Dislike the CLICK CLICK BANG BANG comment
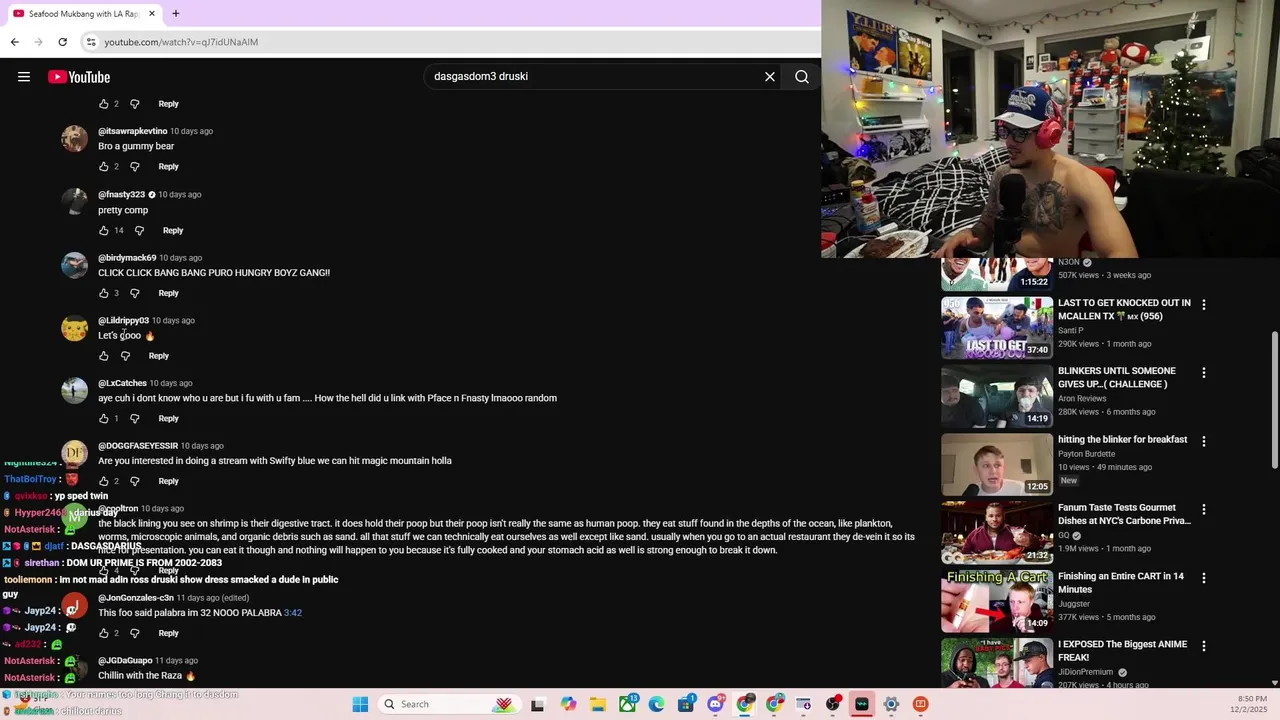The width and height of the screenshot is (1280, 720). tap(135, 294)
